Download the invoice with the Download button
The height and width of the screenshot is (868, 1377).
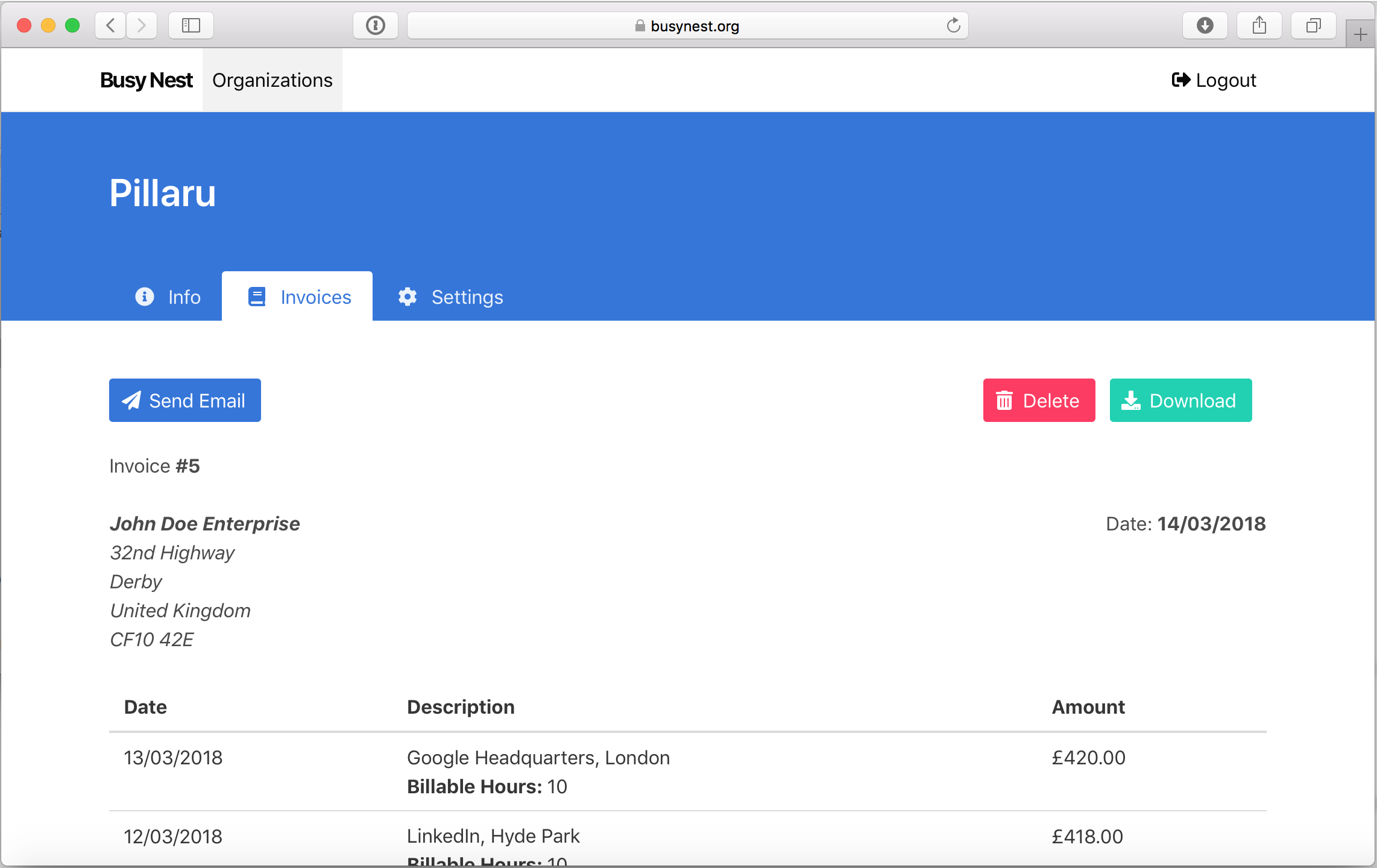click(x=1181, y=400)
